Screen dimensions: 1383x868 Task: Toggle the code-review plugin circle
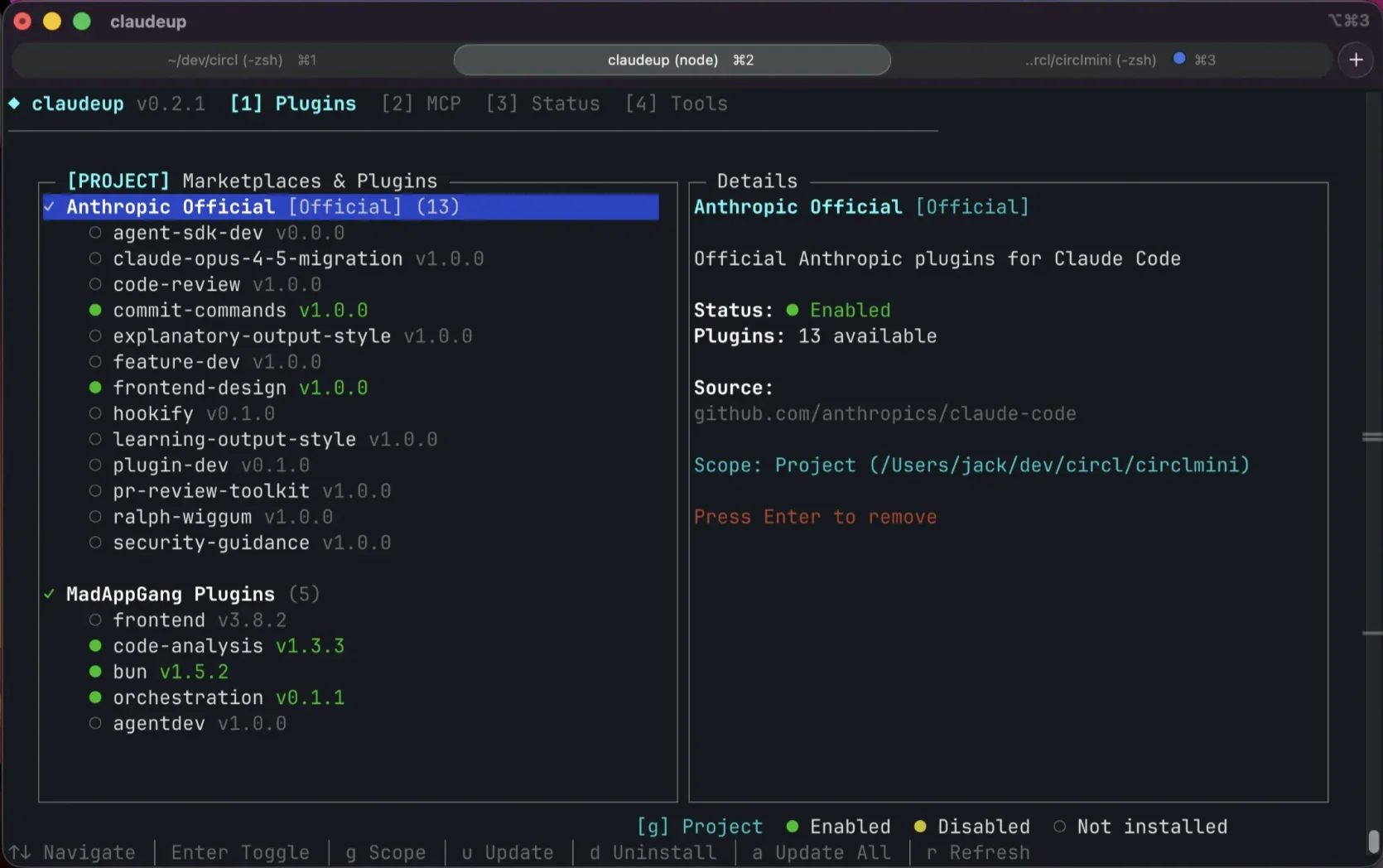click(x=95, y=284)
